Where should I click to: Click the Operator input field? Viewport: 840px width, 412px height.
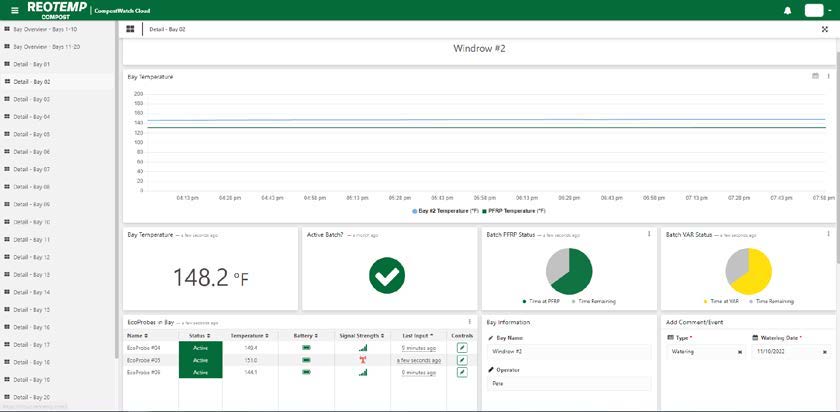coord(569,384)
